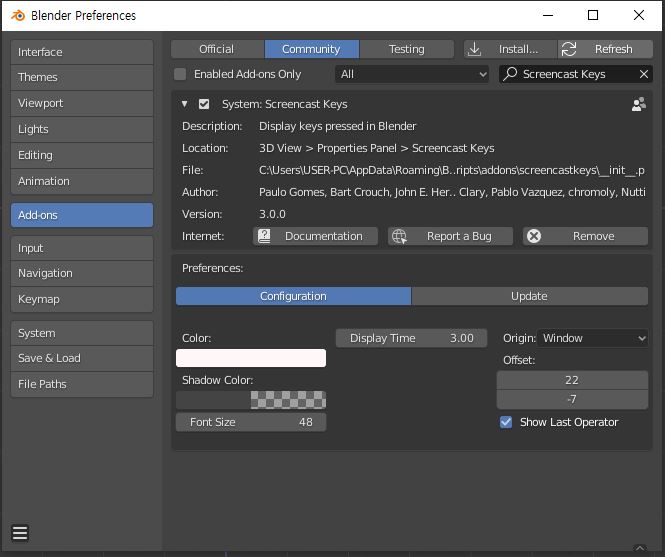665x557 pixels.
Task: Toggle Show Last Operator checkbox
Action: tap(506, 422)
